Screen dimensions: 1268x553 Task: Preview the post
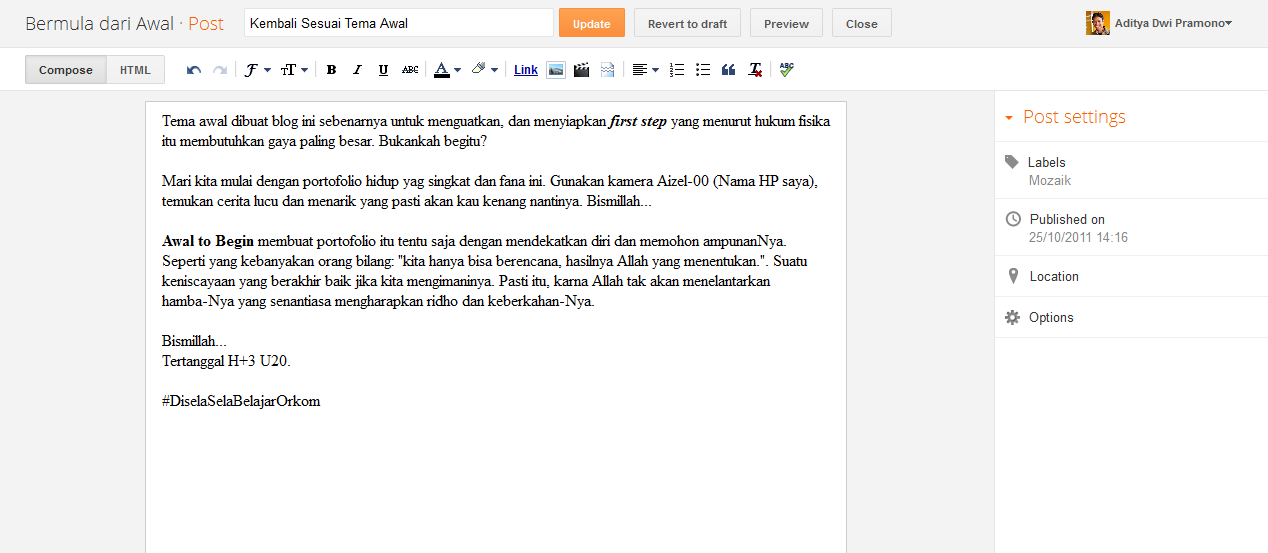(x=786, y=23)
